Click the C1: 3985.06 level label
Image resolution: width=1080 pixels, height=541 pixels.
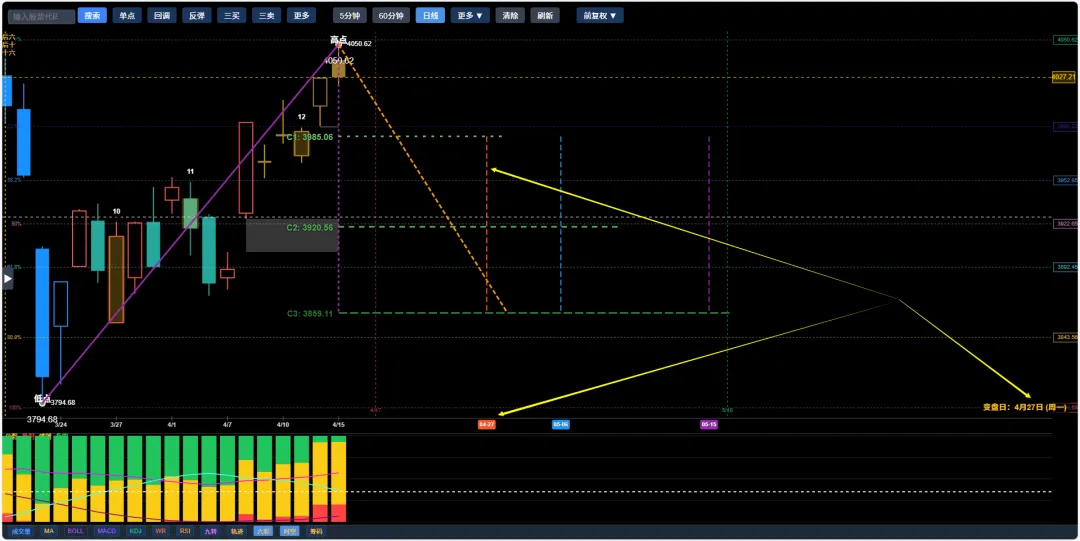coord(310,137)
